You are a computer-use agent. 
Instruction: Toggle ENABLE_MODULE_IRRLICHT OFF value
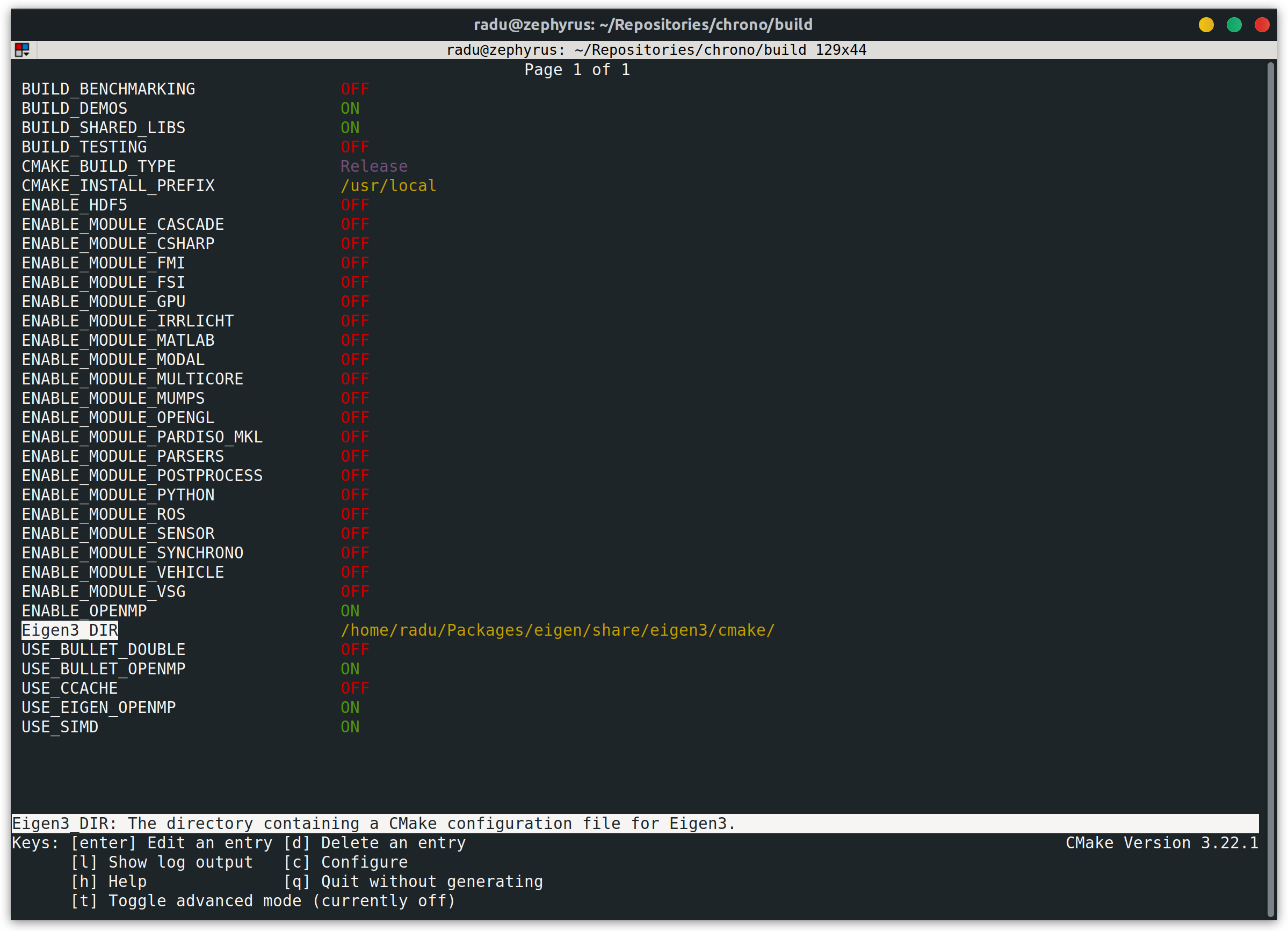pyautogui.click(x=355, y=321)
